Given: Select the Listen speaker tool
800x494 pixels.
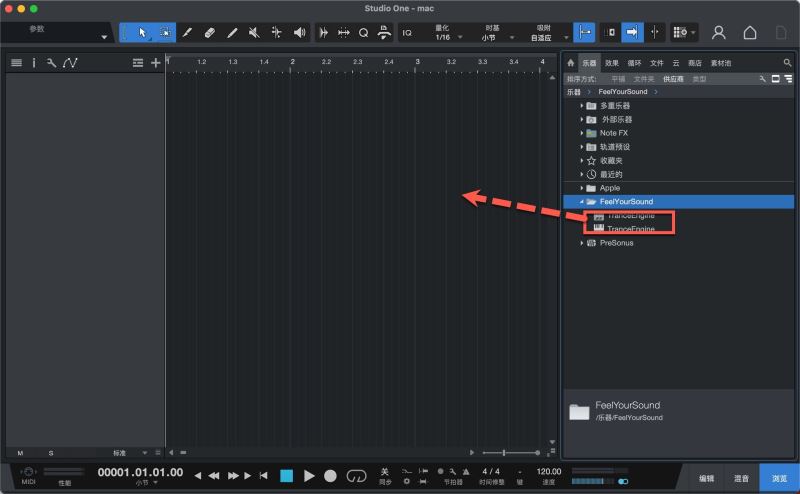Looking at the screenshot, I should [299, 33].
